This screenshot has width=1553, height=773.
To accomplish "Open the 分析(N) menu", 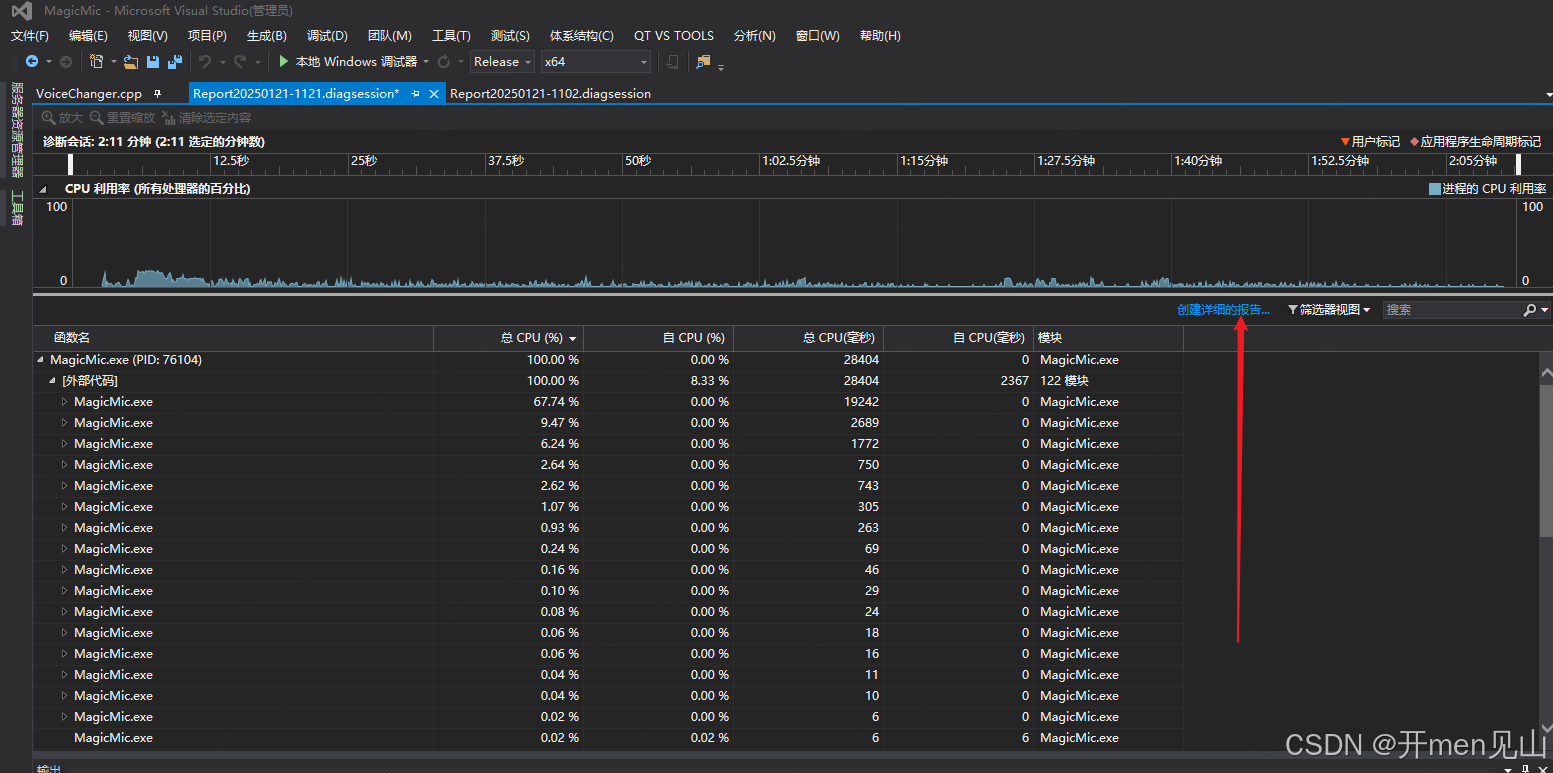I will click(754, 36).
